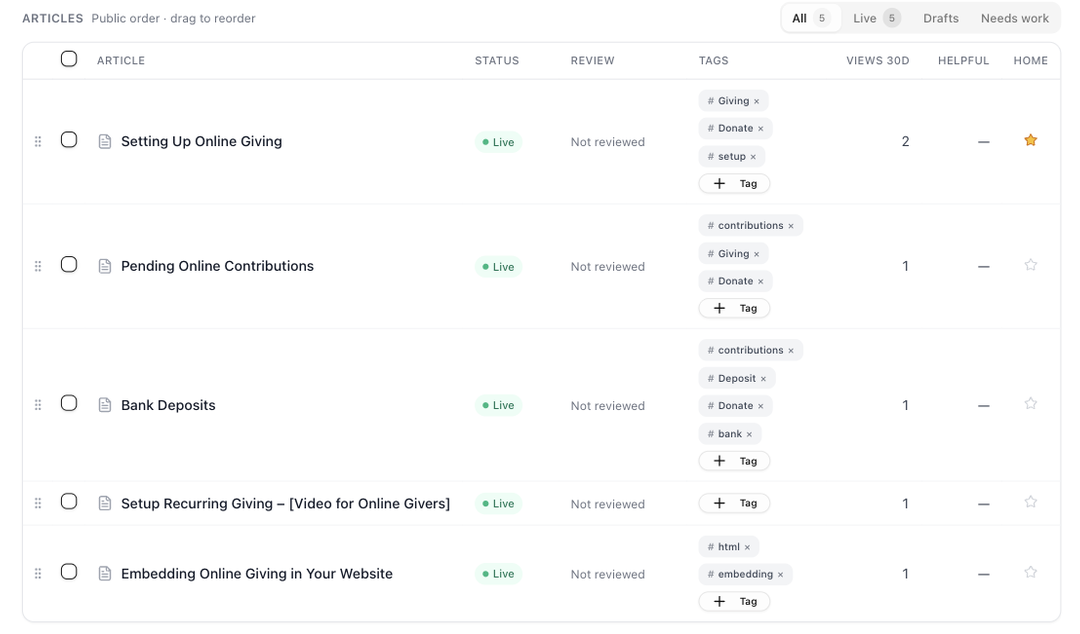
Task: Add a tag to Embedding Online Giving
Action: (734, 602)
